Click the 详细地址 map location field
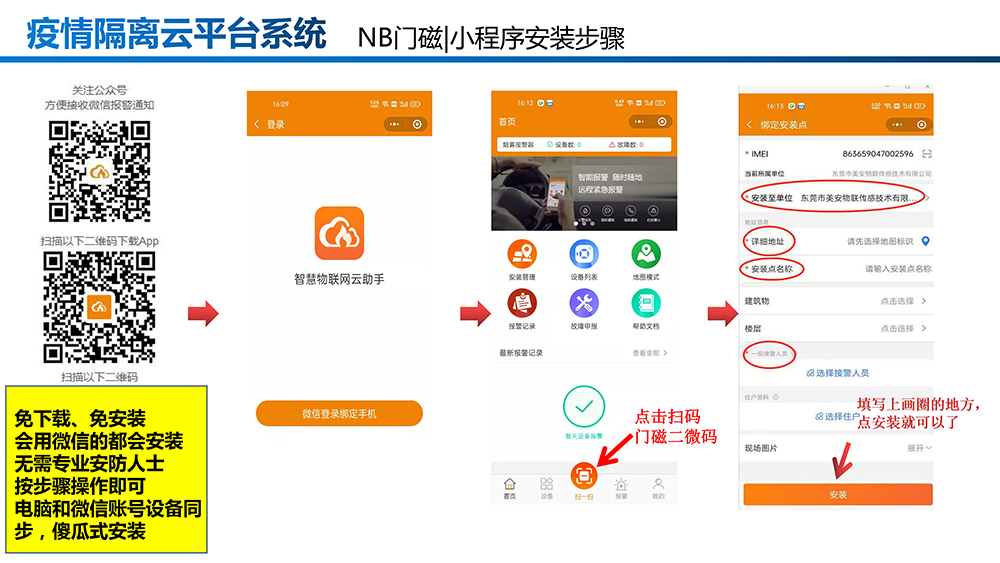This screenshot has height=563, width=1000. point(880,242)
